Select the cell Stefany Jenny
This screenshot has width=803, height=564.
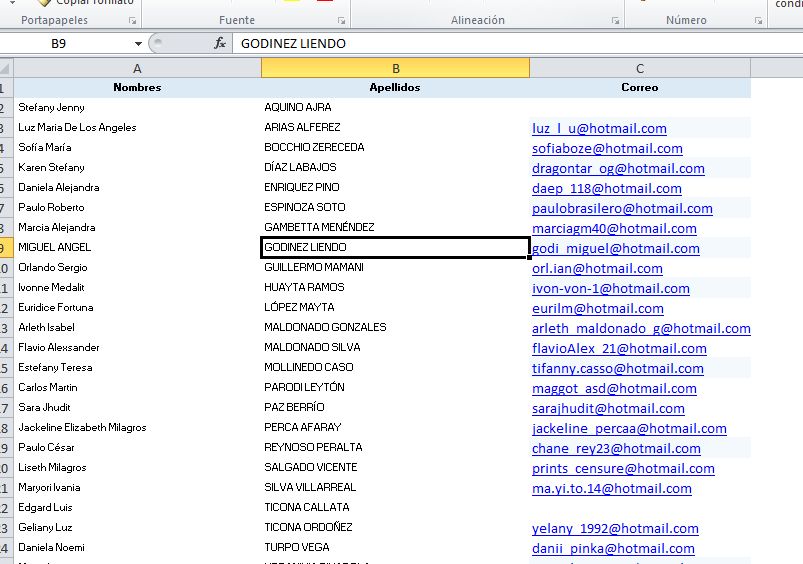(x=137, y=108)
